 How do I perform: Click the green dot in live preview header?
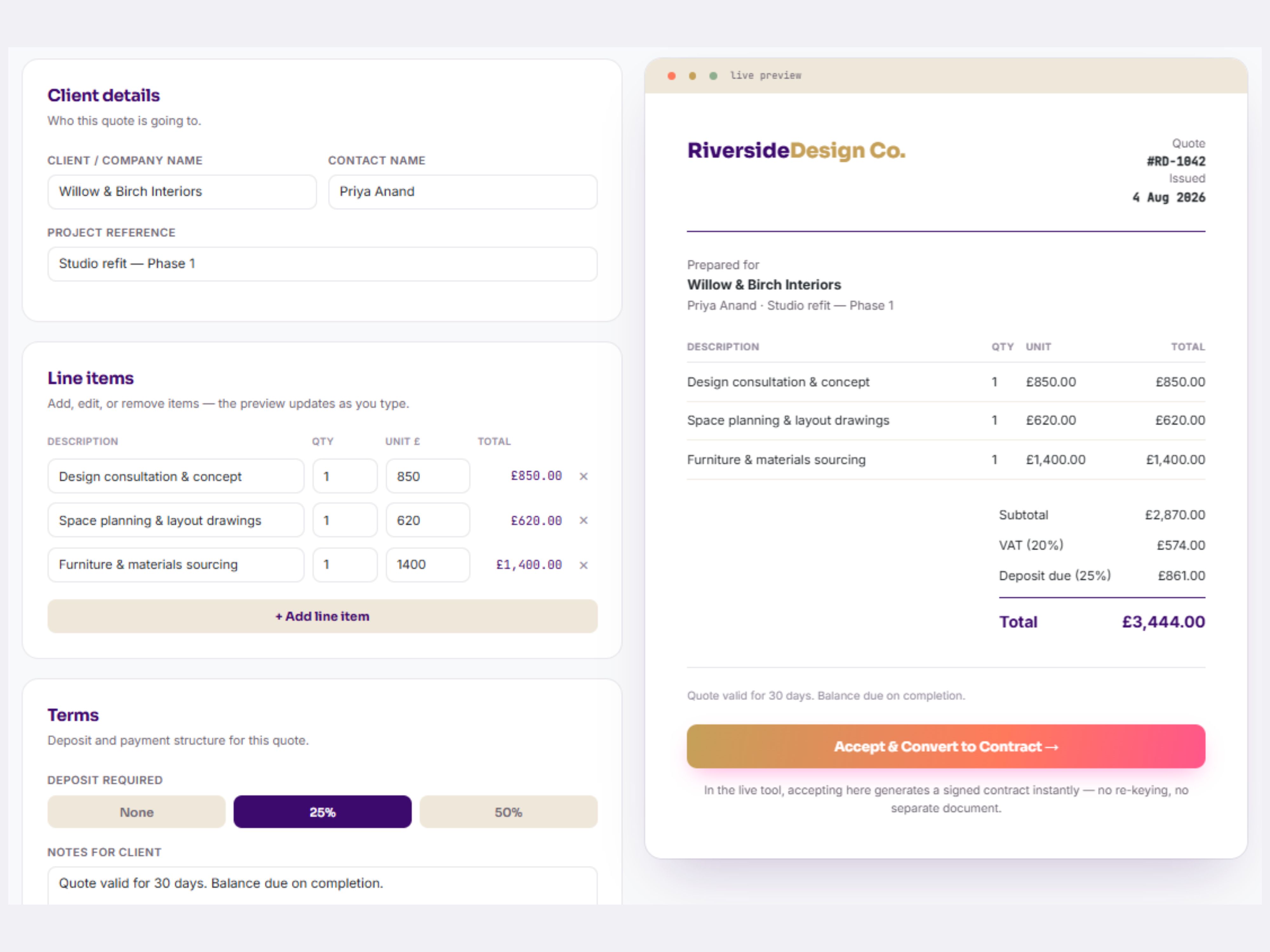pos(713,76)
